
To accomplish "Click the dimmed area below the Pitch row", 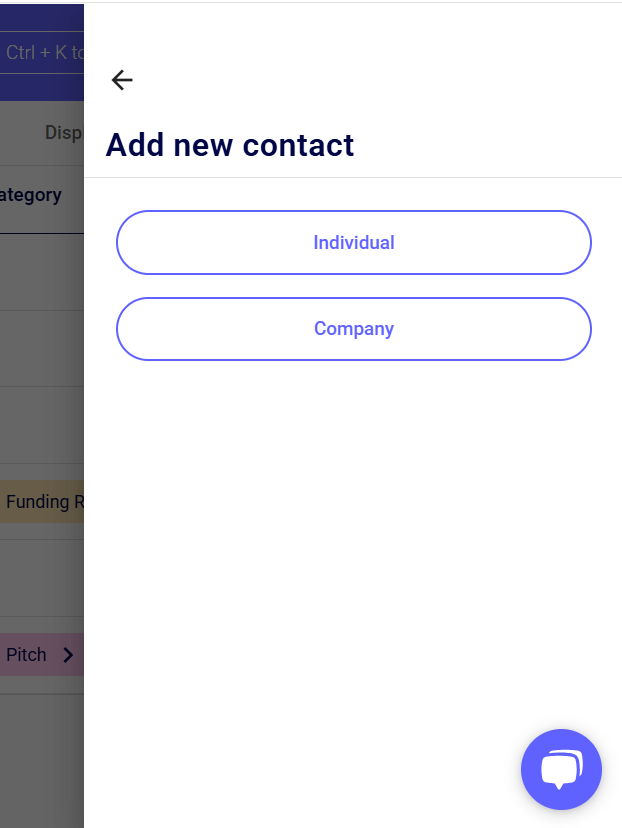I will click(41, 730).
